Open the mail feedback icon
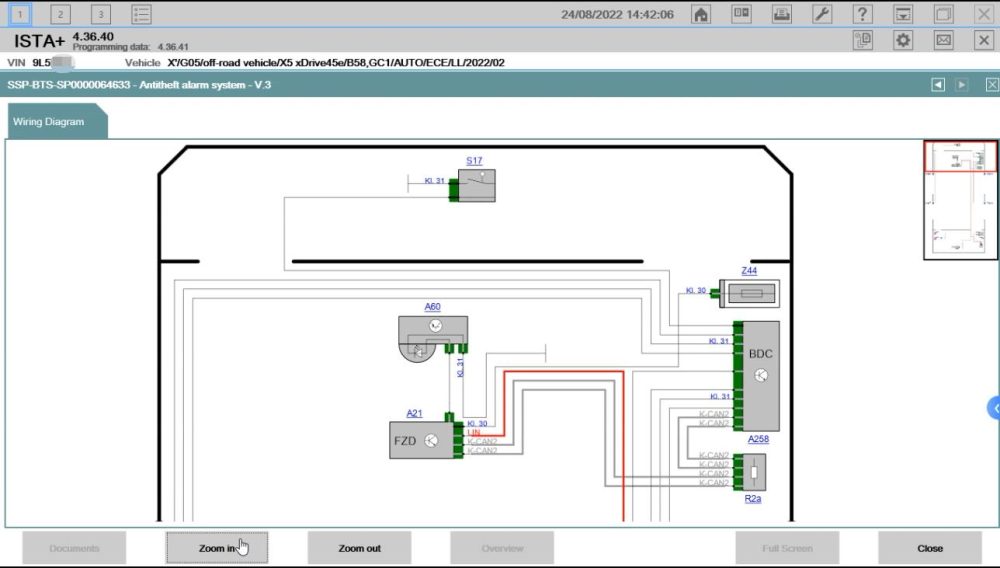The image size is (1000, 568). pyautogui.click(x=943, y=40)
